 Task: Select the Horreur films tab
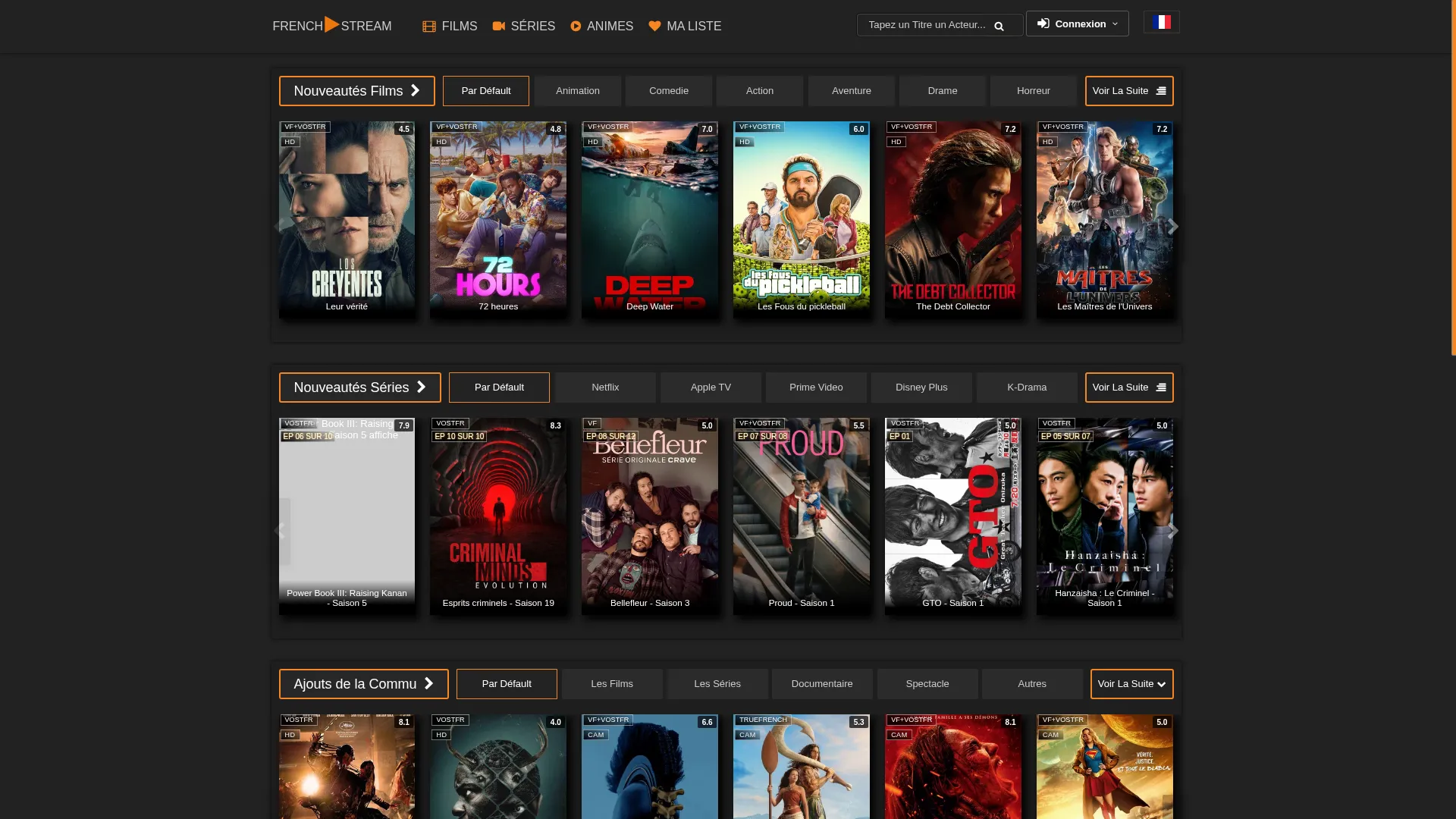1034,91
